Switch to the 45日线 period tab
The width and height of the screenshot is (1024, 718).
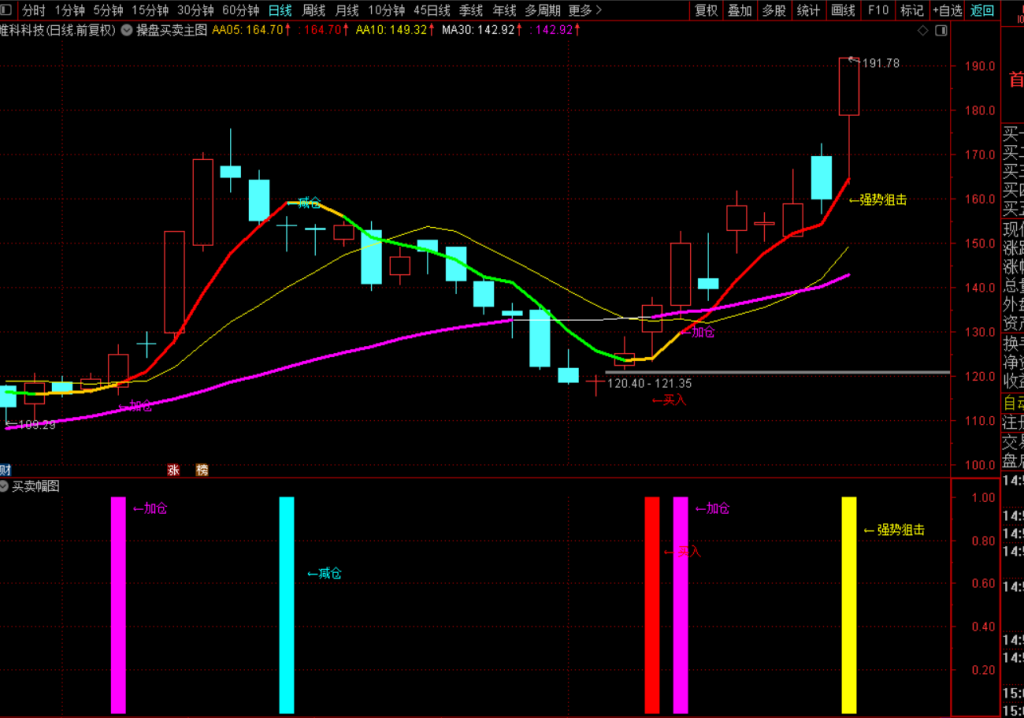[x=432, y=10]
